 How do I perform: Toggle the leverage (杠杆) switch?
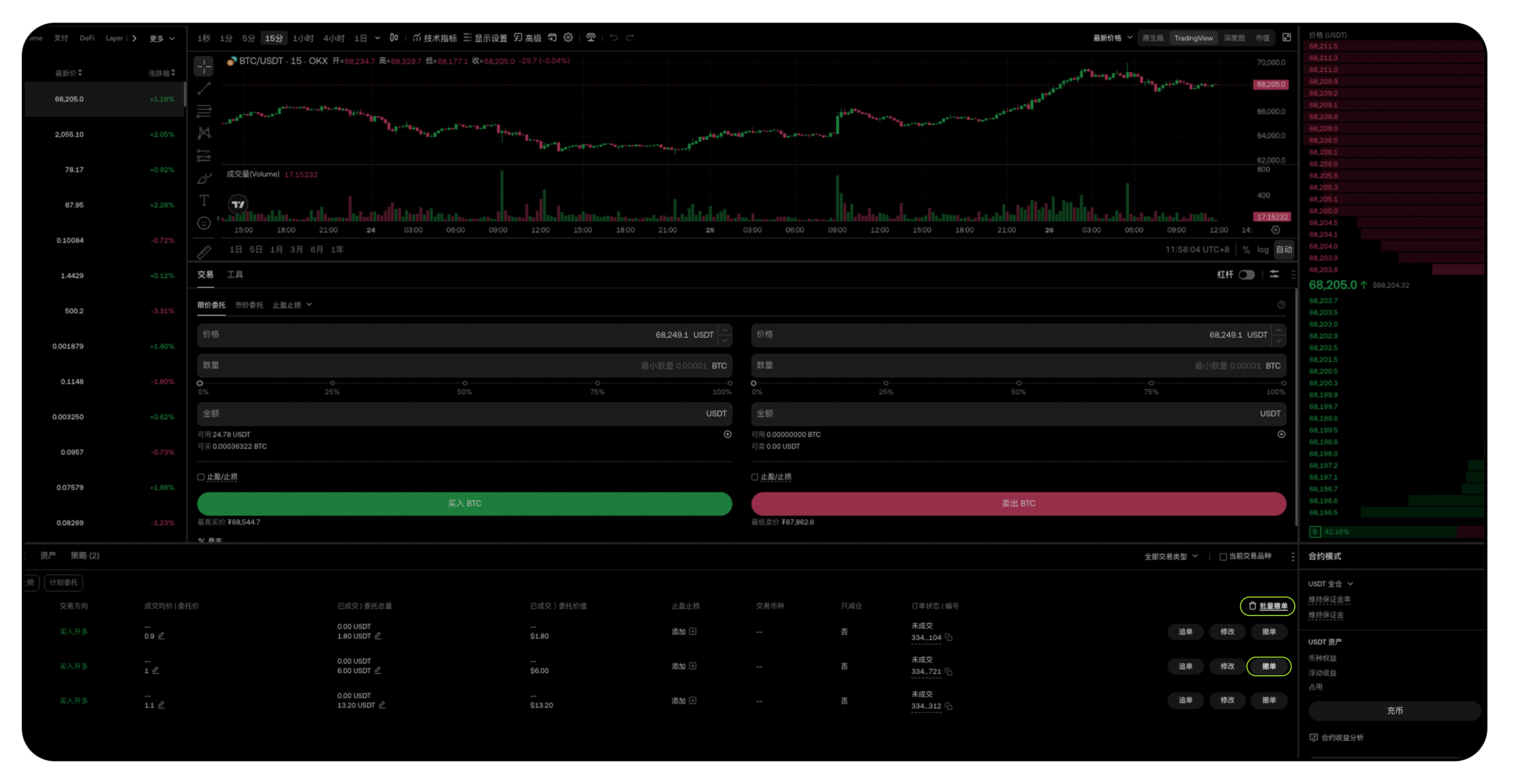1247,275
